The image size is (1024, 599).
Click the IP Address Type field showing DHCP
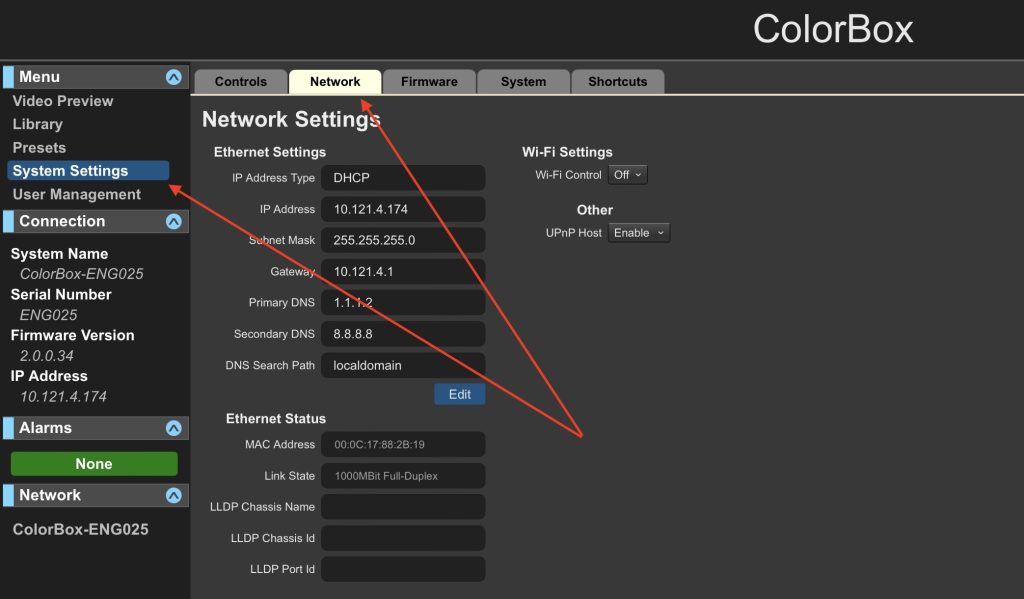pos(403,178)
